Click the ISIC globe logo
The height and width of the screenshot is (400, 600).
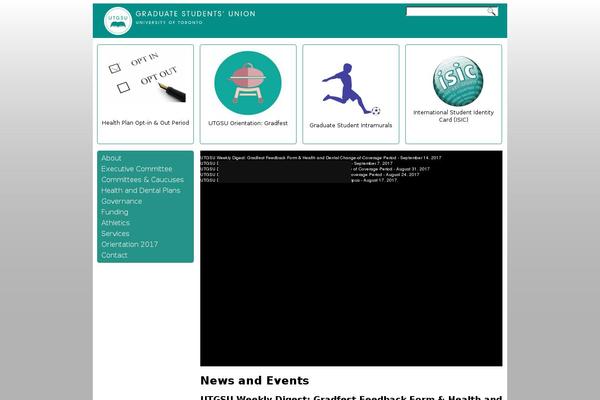coord(458,81)
